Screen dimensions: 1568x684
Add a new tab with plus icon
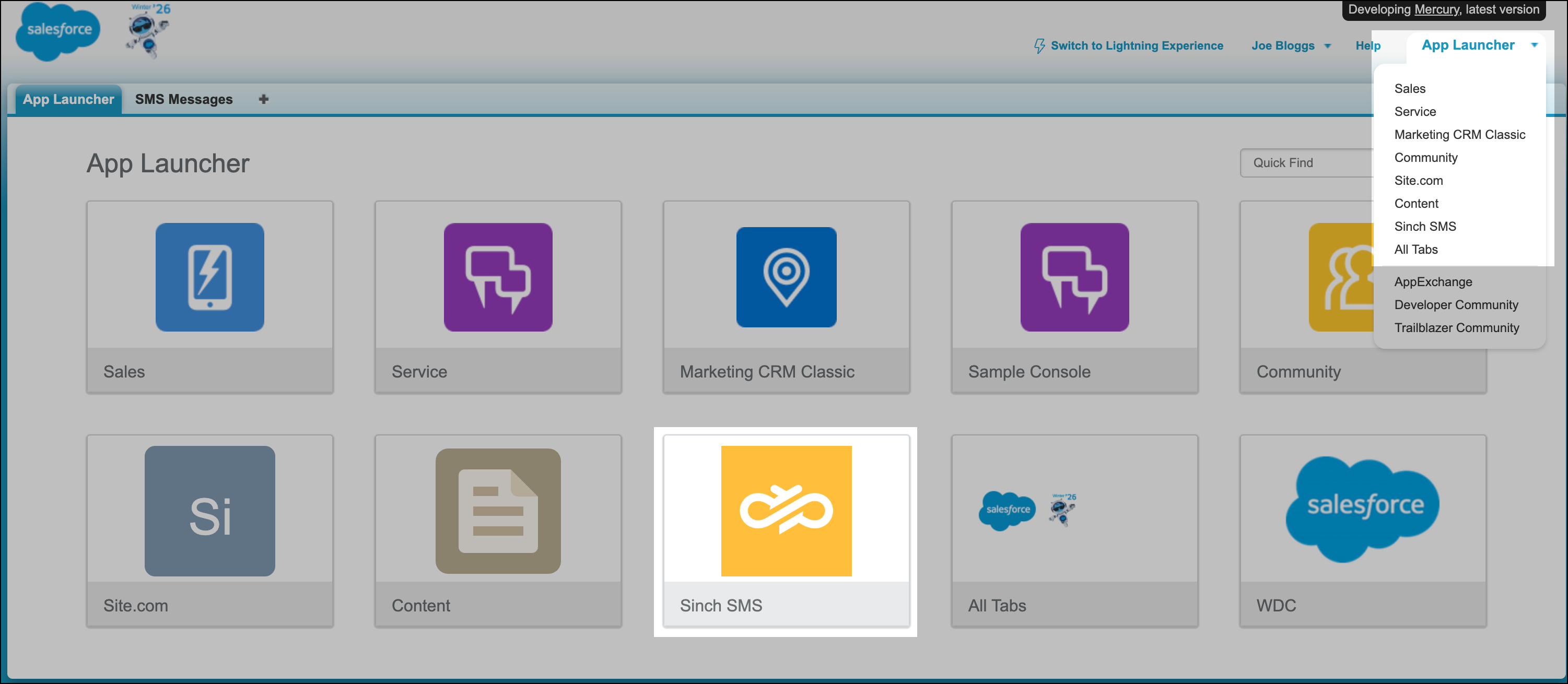pyautogui.click(x=264, y=99)
